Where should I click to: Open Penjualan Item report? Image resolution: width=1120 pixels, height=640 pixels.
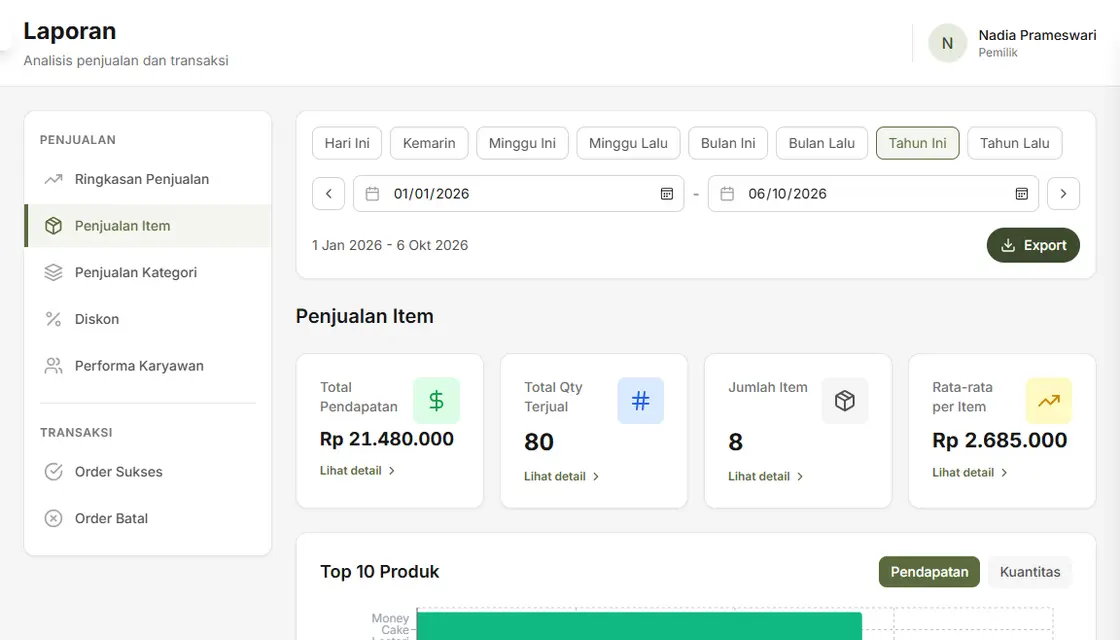pos(148,226)
